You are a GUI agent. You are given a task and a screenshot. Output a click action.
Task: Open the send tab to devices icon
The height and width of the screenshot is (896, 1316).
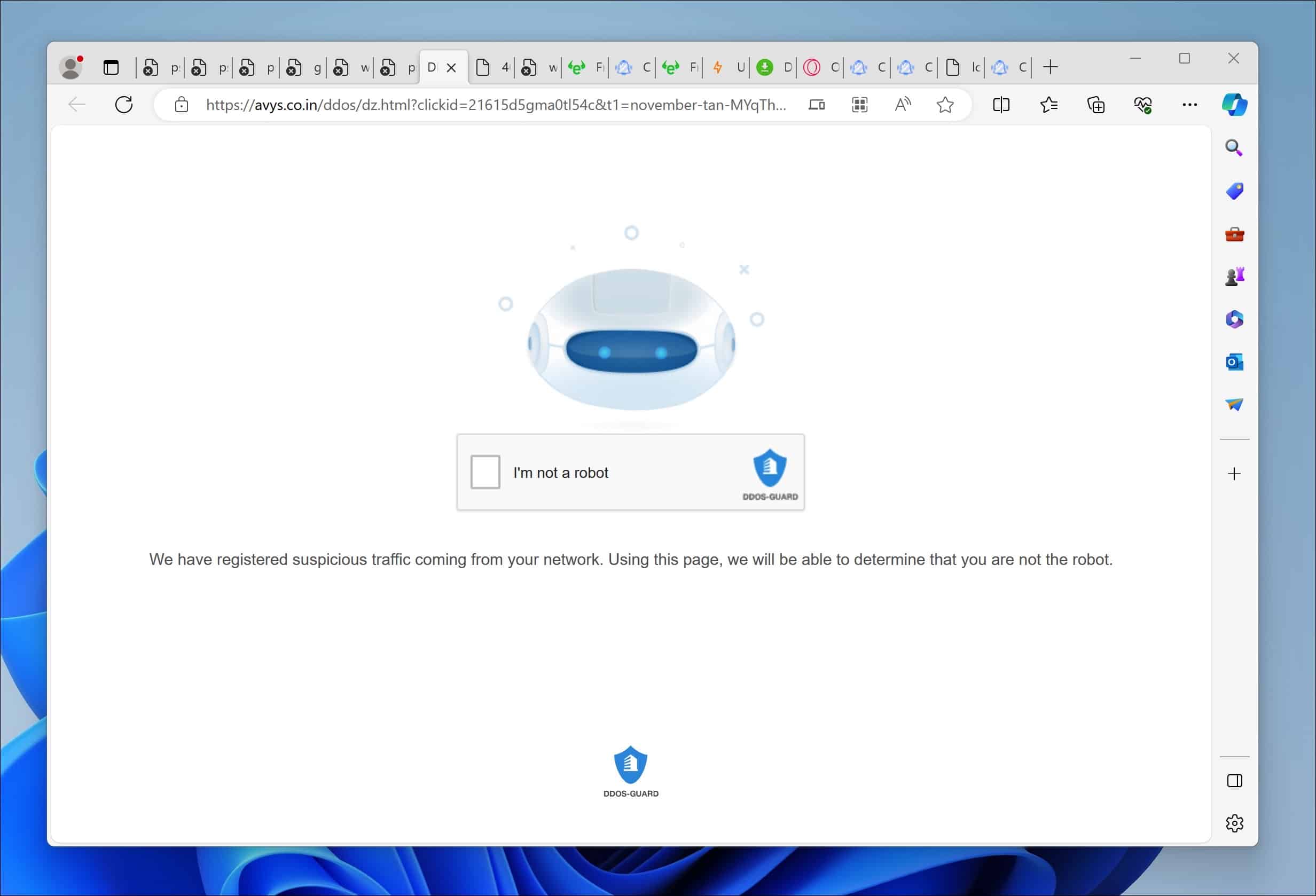(817, 105)
